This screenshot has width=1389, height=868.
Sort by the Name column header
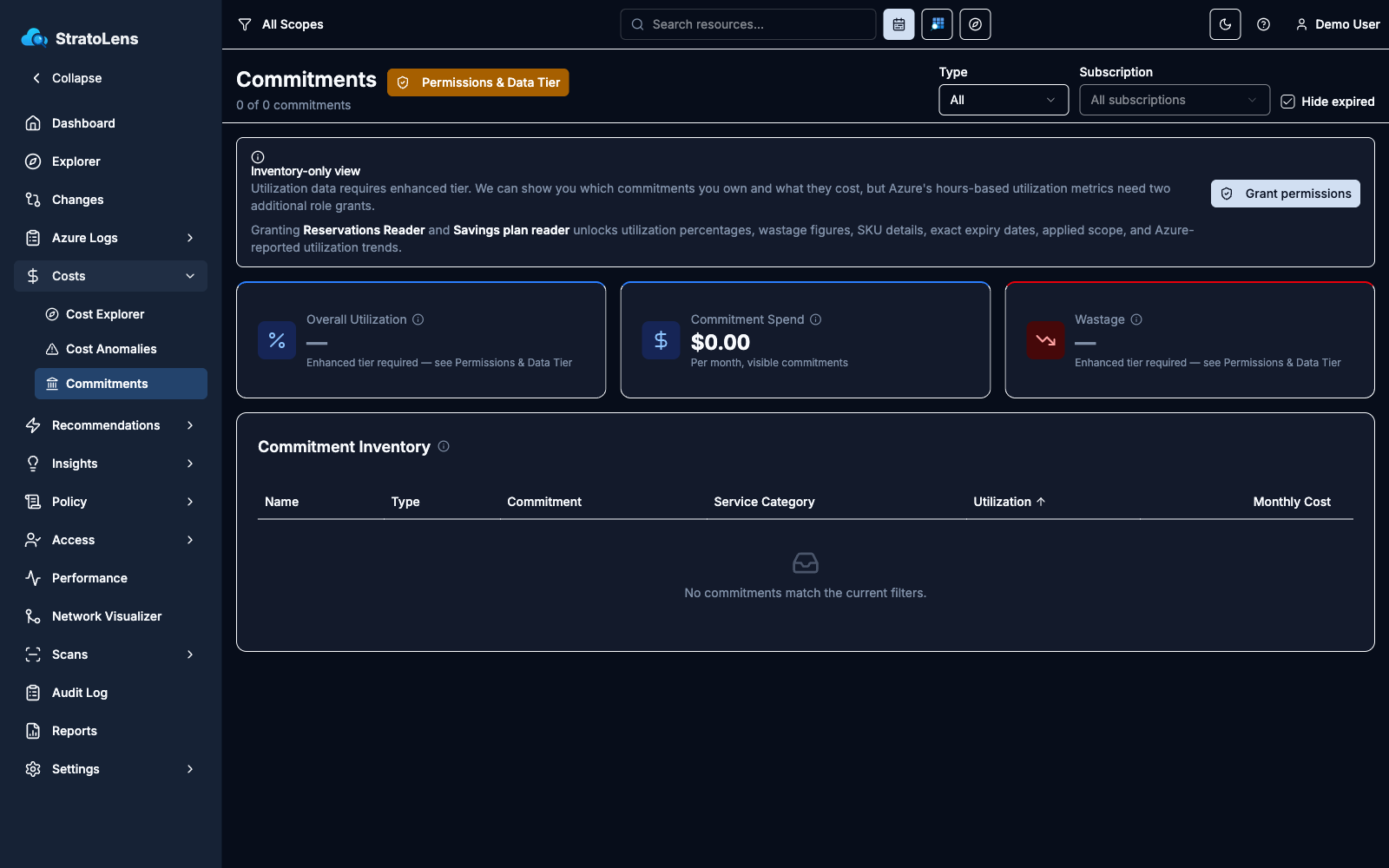[282, 502]
